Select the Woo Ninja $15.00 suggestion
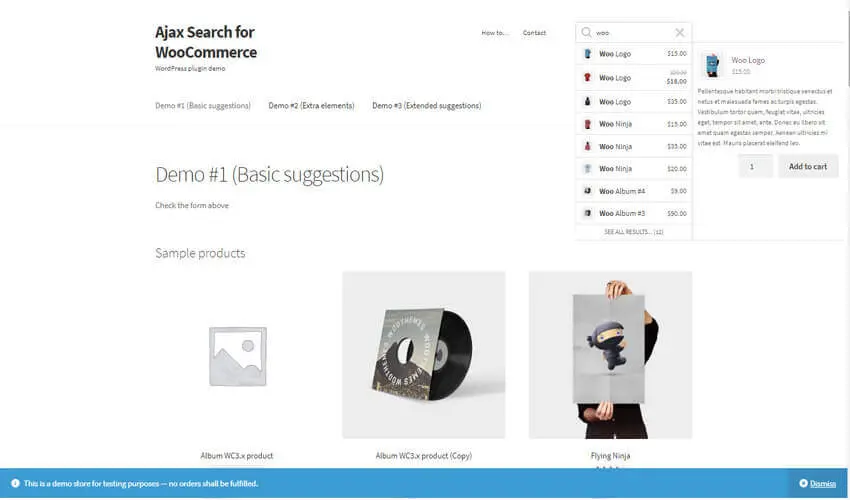Viewport: 850px width, 500px height. (x=634, y=124)
